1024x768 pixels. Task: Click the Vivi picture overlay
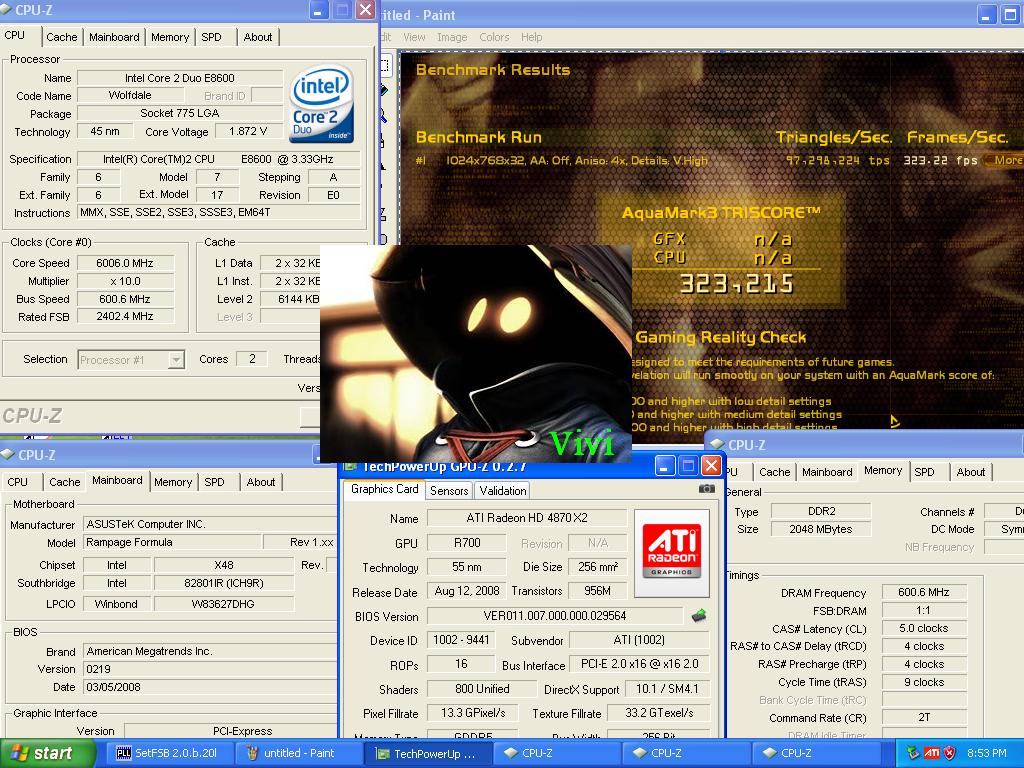475,353
